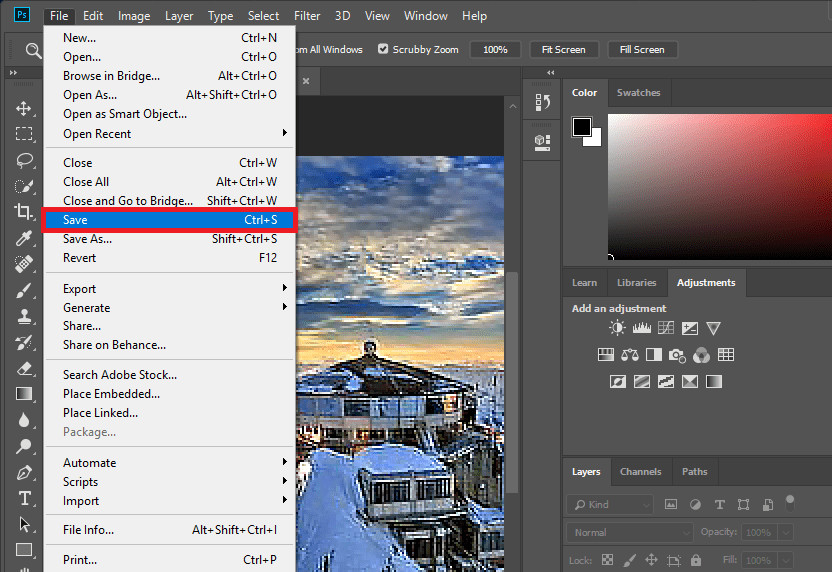Add a Photo Filter adjustment
The width and height of the screenshot is (832, 572).
coord(677,355)
